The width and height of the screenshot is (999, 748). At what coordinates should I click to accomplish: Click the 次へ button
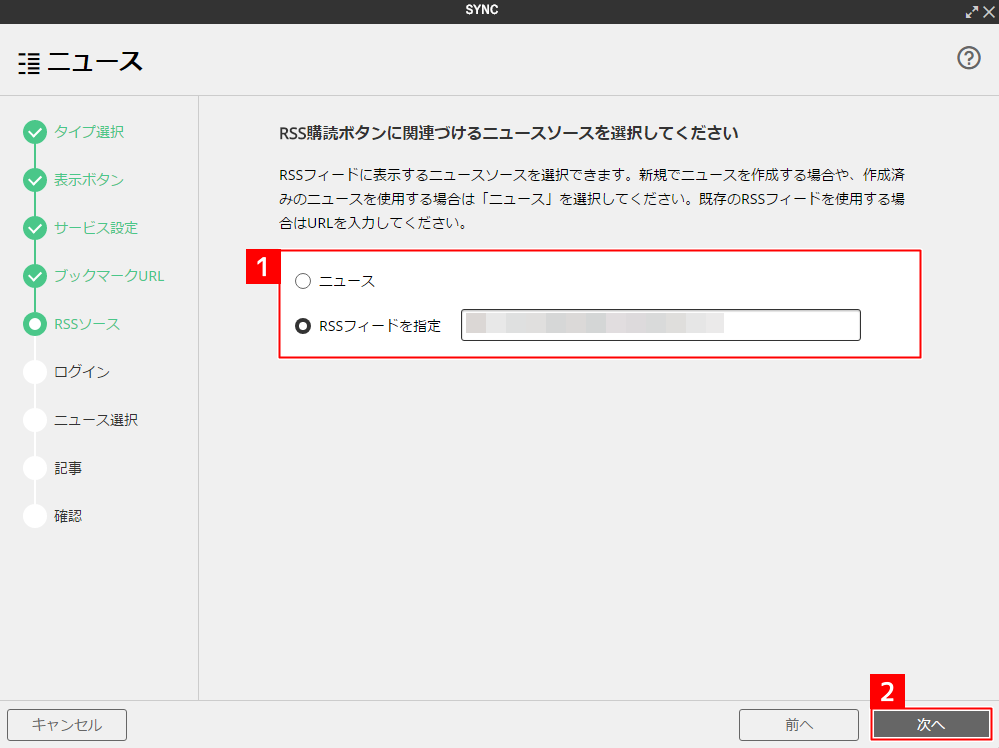coord(931,725)
